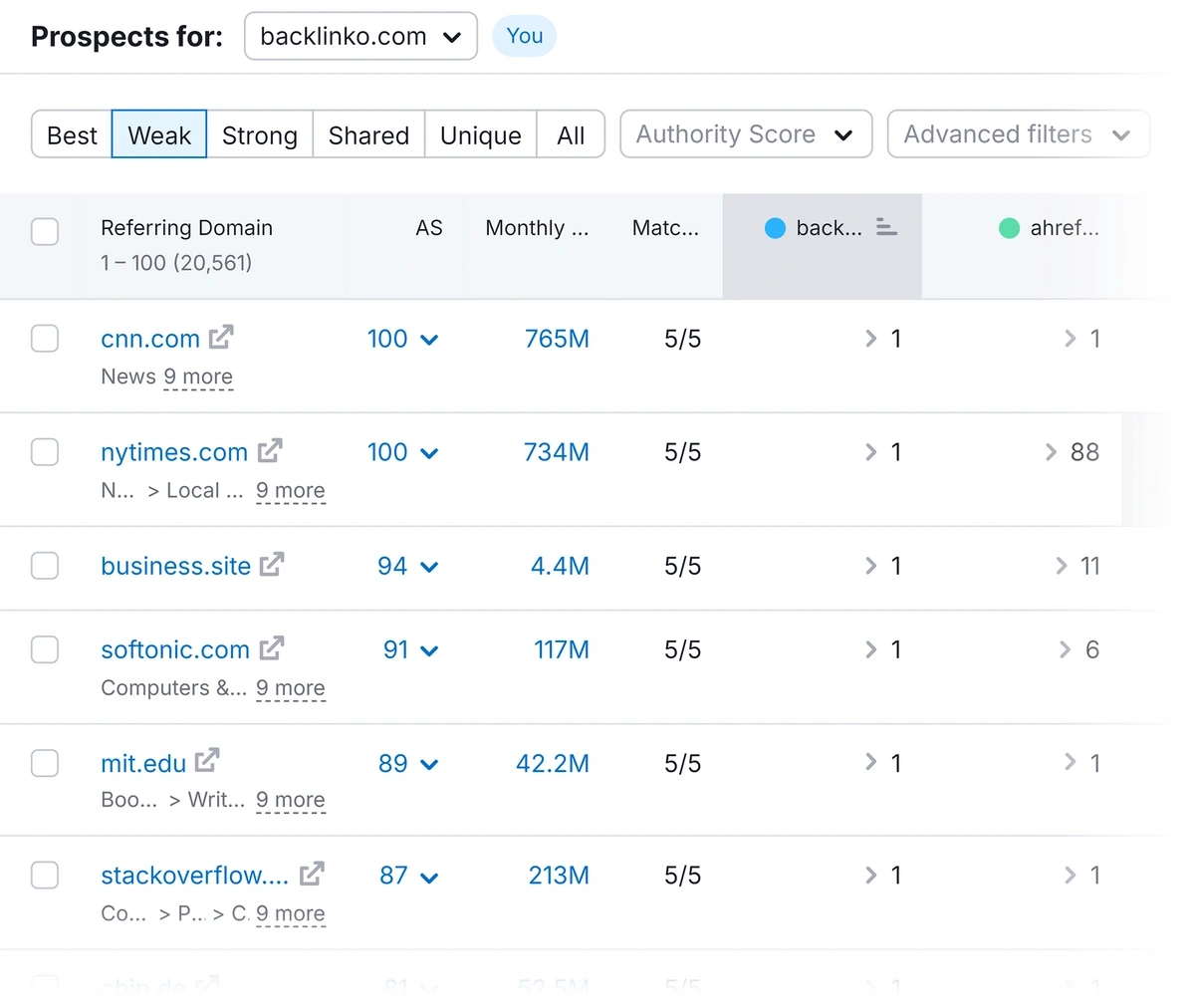Image resolution: width=1195 pixels, height=1008 pixels.
Task: Click the 5/5 matches cell for cnn.com
Action: pos(682,339)
